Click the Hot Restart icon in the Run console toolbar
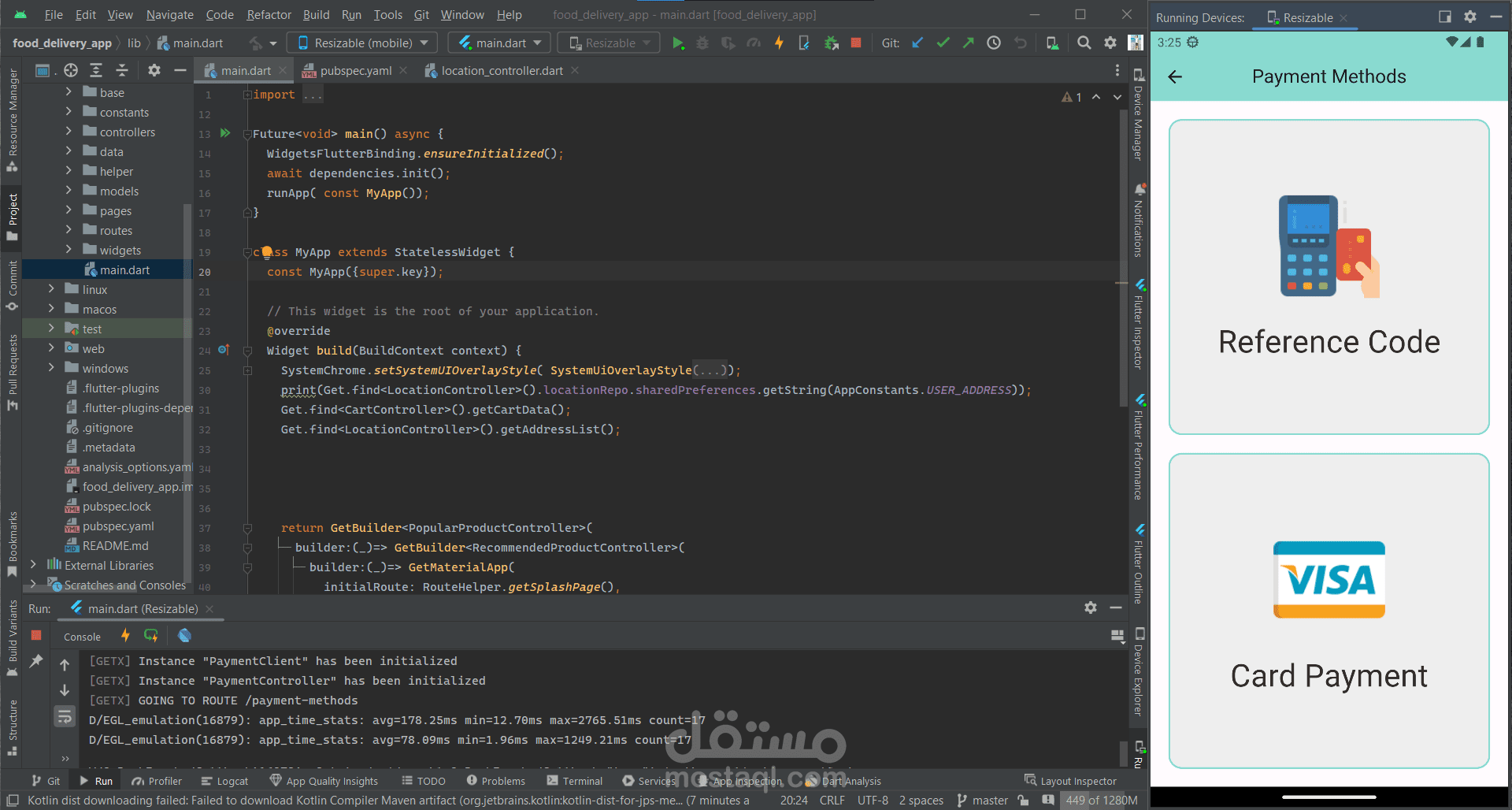 (151, 636)
